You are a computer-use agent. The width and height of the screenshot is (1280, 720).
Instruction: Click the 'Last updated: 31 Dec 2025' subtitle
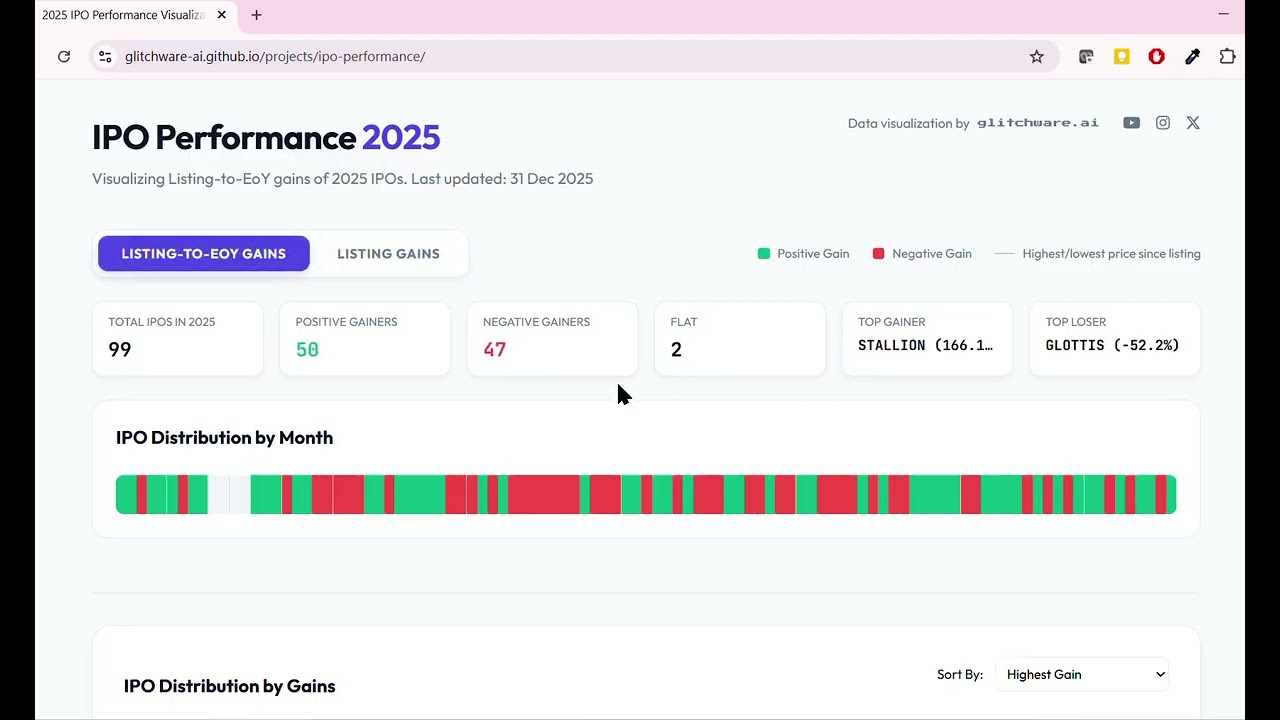point(502,179)
